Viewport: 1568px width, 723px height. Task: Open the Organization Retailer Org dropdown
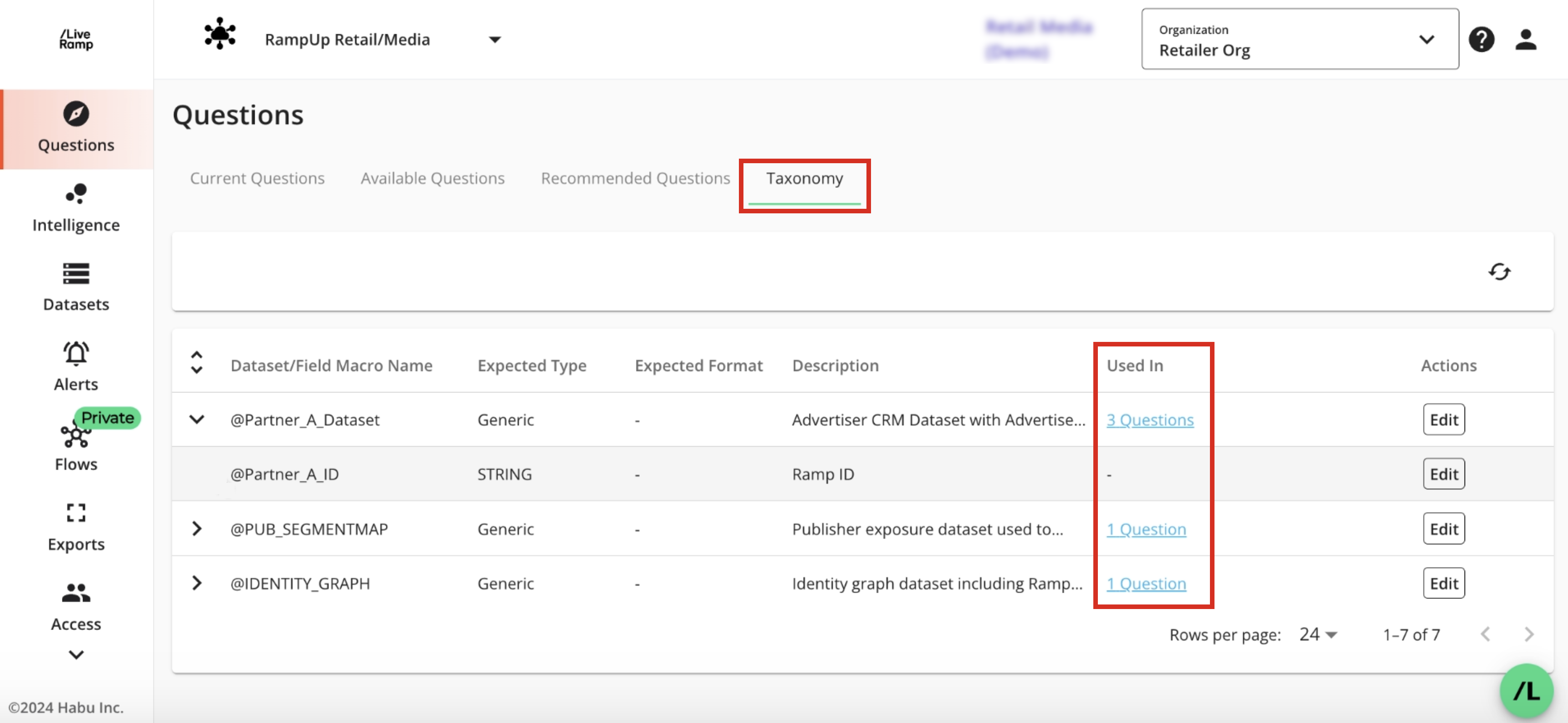[1300, 40]
